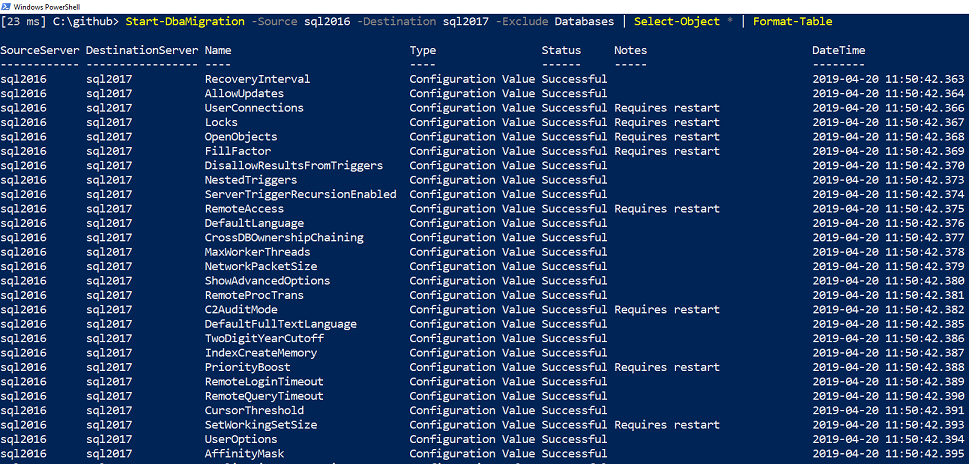Click the Successful status of AllowUpdates row
Image resolution: width=969 pixels, height=464 pixels.
point(574,93)
